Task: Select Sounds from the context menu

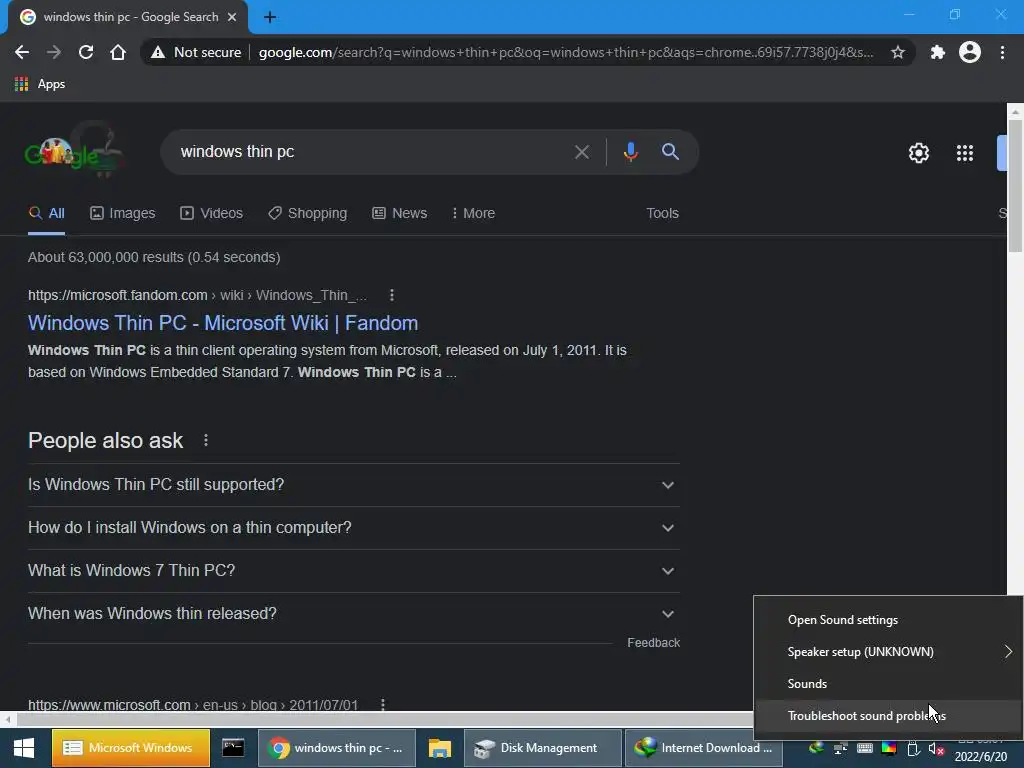Action: [888, 684]
